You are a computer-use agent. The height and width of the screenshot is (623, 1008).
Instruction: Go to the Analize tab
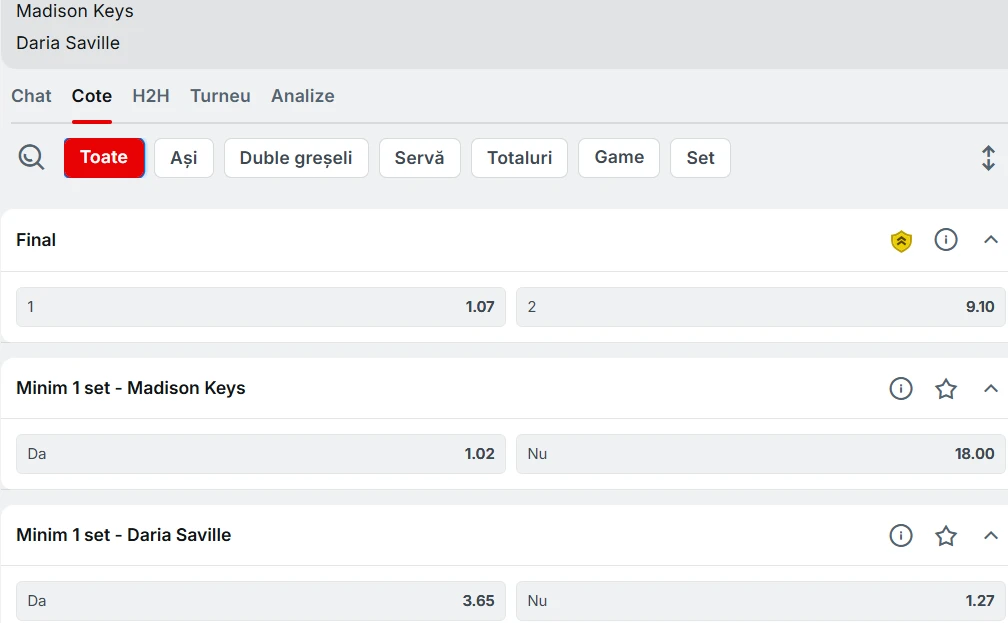point(302,96)
